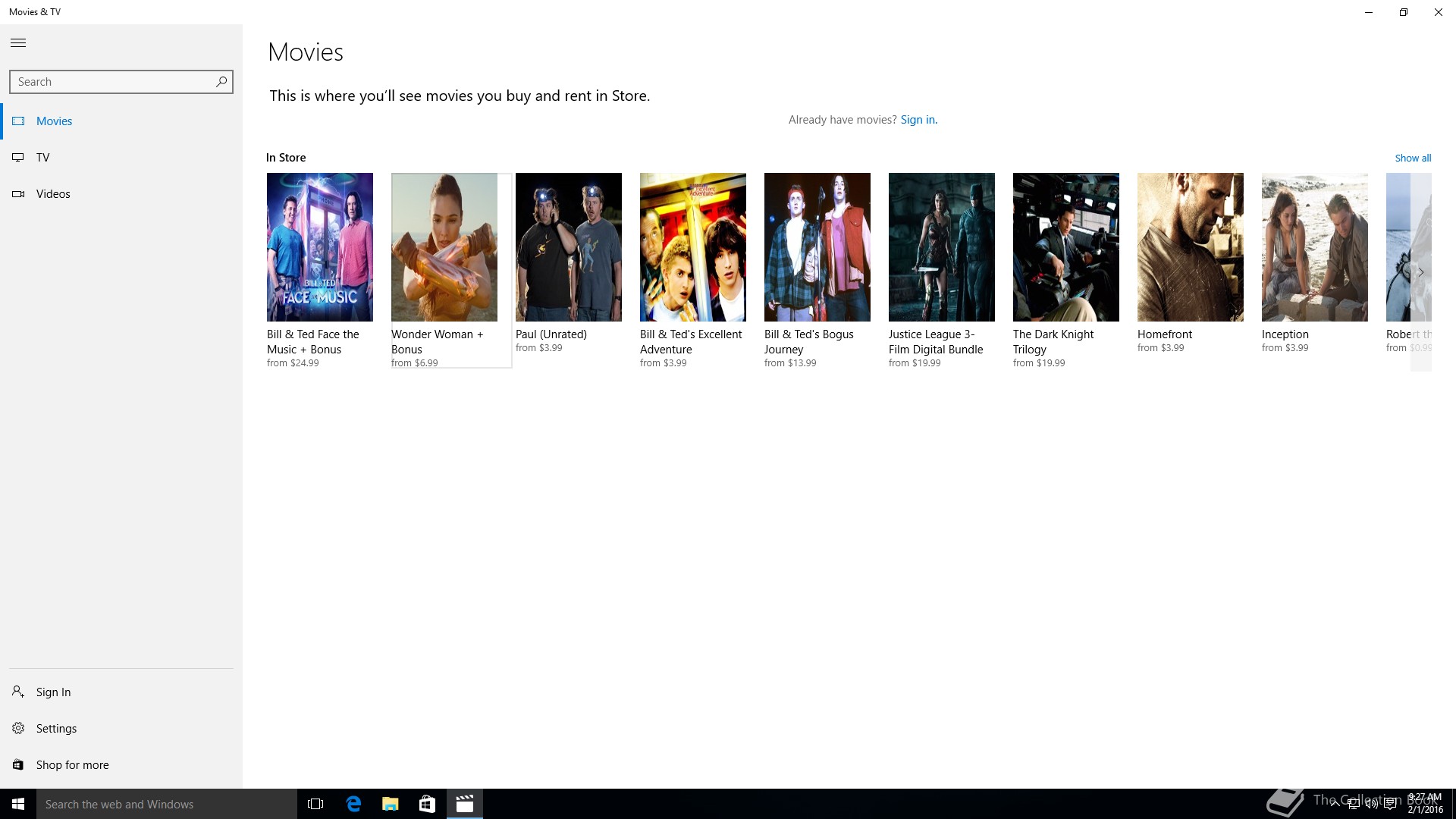Viewport: 1456px width, 819px height.
Task: Click the Settings gear icon
Action: point(18,728)
